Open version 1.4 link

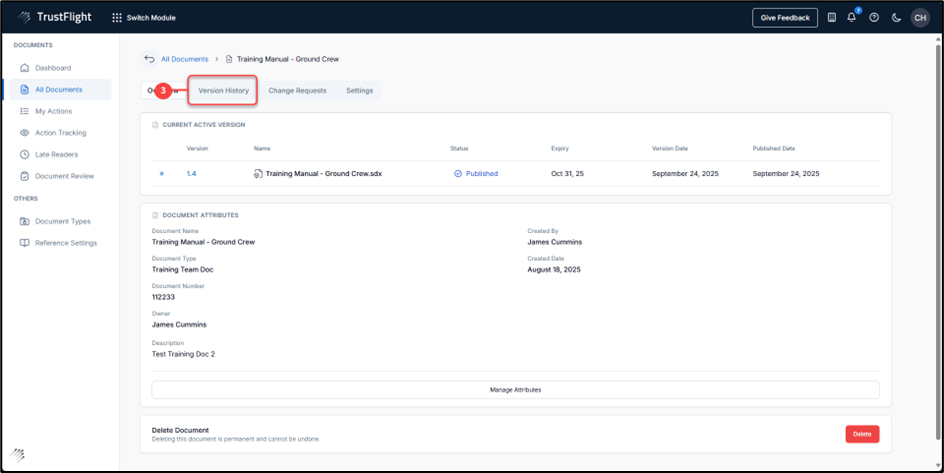(191, 174)
